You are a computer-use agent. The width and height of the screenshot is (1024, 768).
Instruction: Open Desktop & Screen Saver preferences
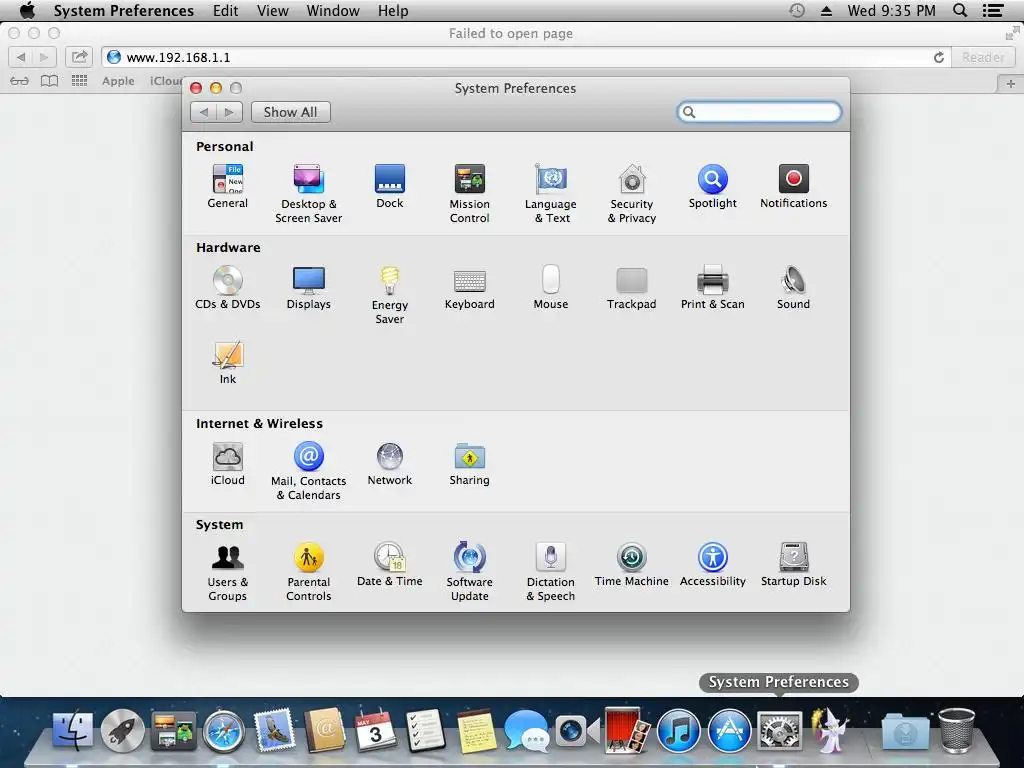308,194
